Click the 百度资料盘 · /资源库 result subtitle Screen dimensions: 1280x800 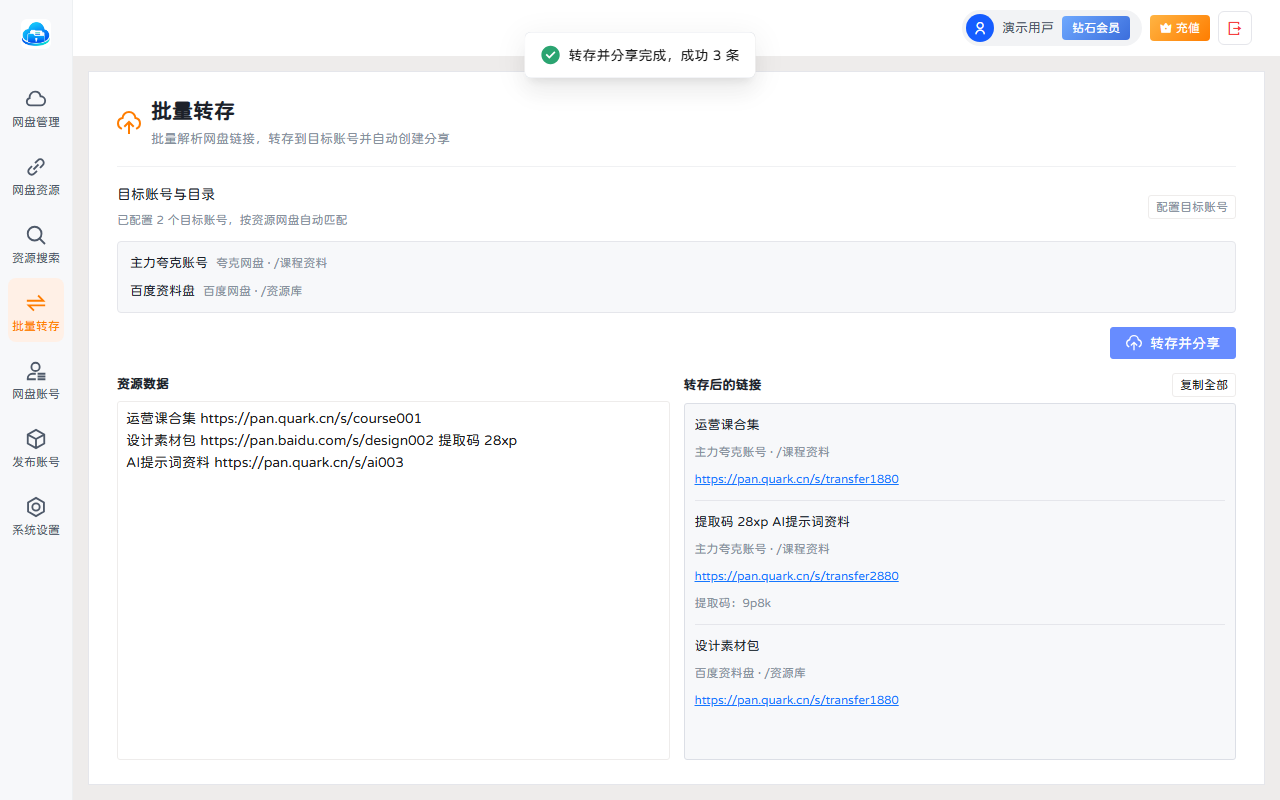(750, 673)
